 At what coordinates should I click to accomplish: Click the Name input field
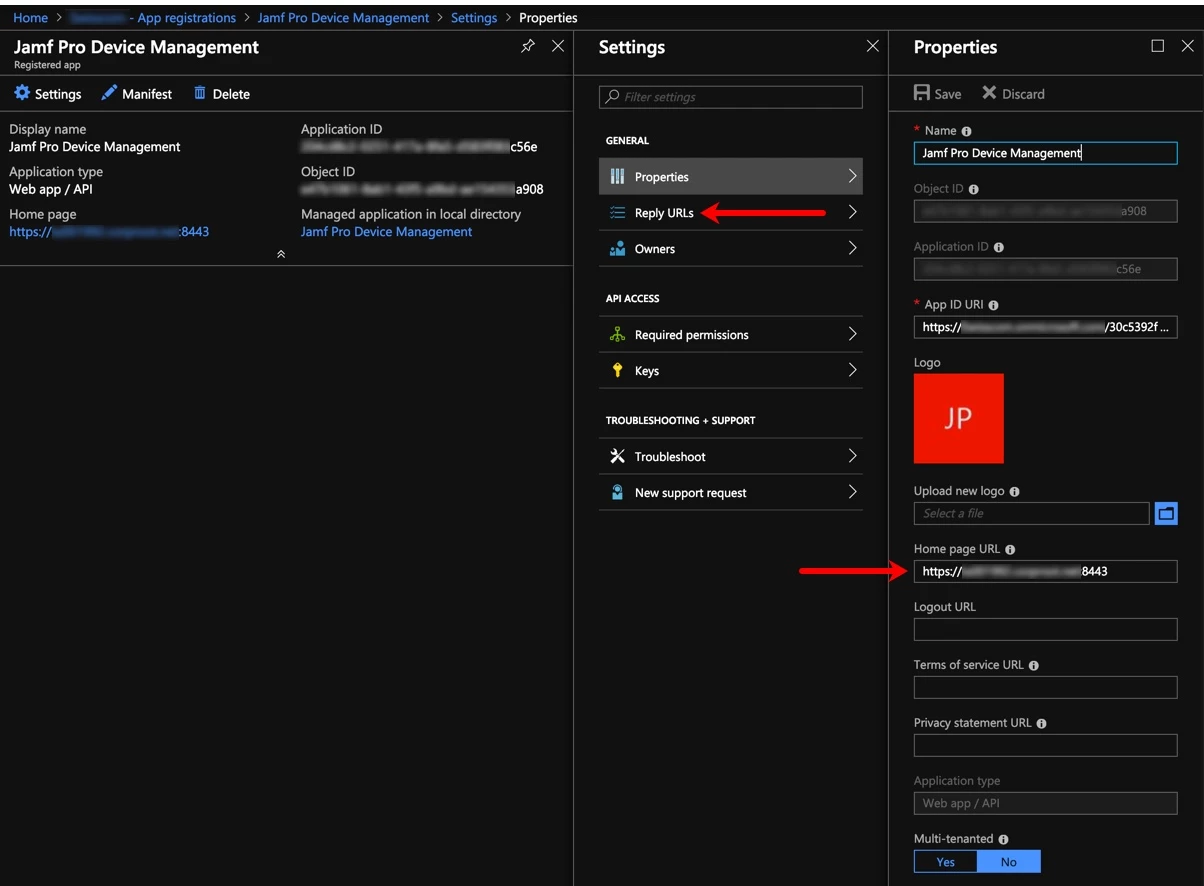[x=1045, y=153]
